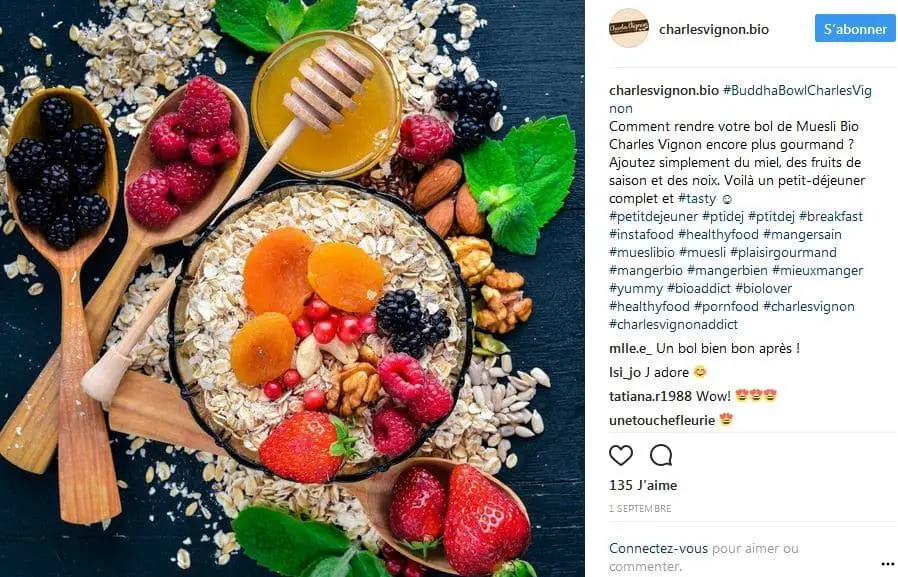Open the muesli bowl post photo
This screenshot has width=898, height=577.
(x=292, y=288)
